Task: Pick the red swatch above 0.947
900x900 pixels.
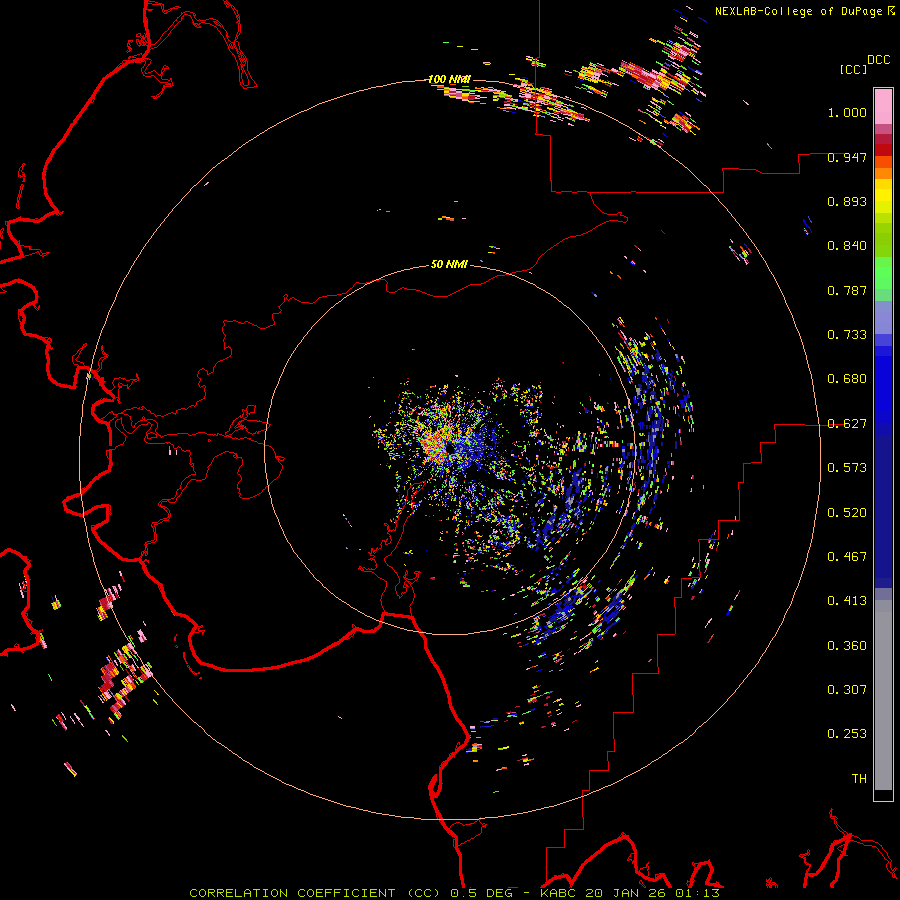Action: pos(883,150)
